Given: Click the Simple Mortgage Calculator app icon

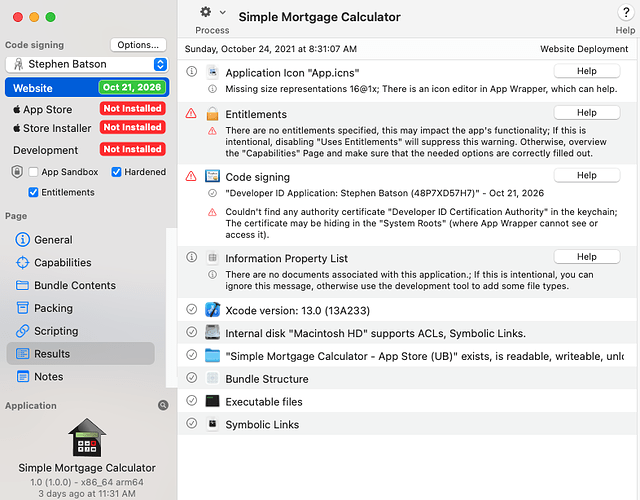Looking at the screenshot, I should (x=87, y=437).
